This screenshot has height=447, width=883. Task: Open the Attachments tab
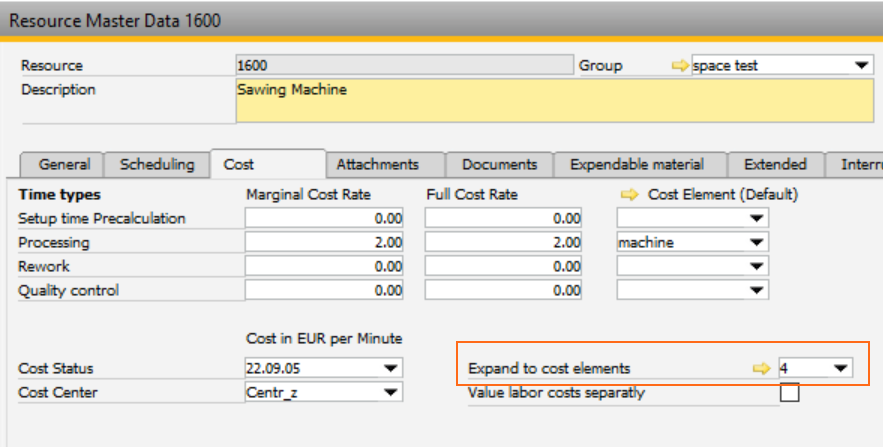(377, 165)
